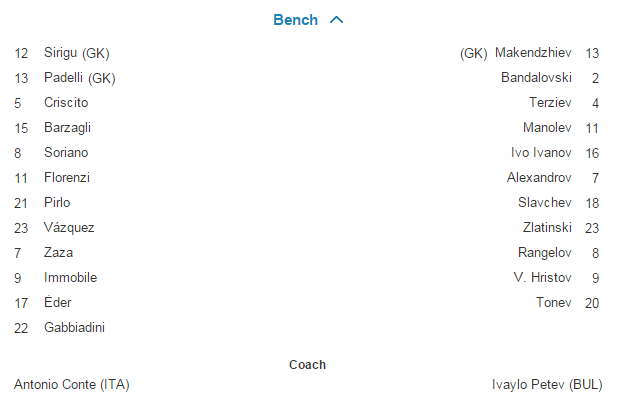The height and width of the screenshot is (407, 617).
Task: Open Florenzi player details
Action: [67, 178]
